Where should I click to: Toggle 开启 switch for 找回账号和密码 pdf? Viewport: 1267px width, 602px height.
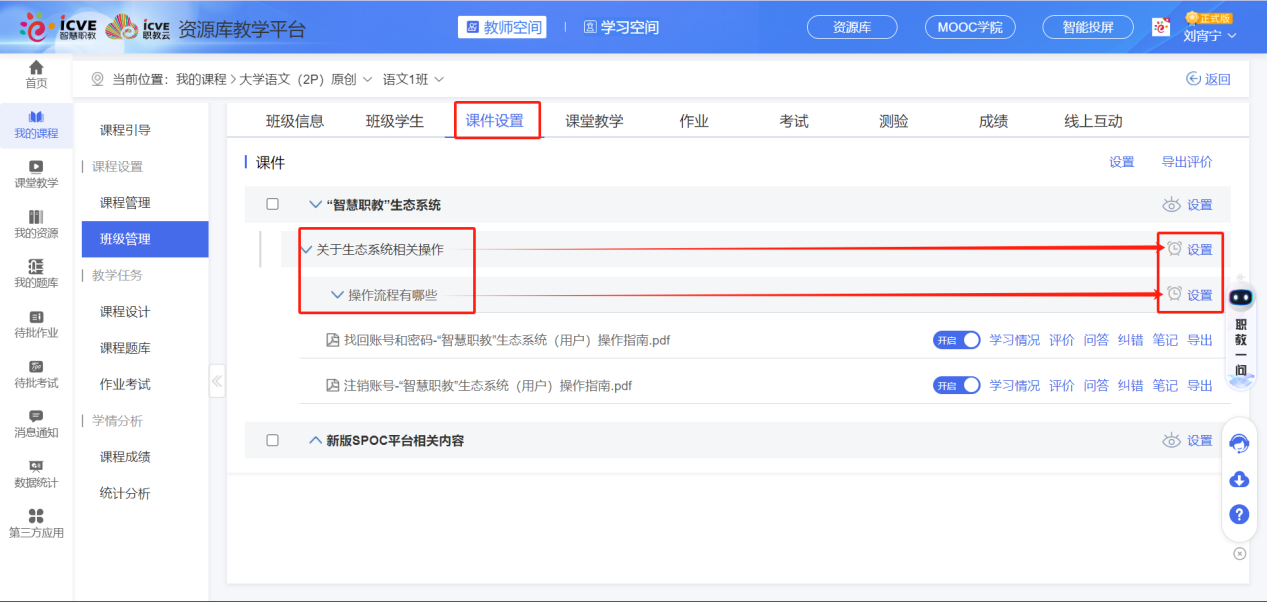click(956, 340)
